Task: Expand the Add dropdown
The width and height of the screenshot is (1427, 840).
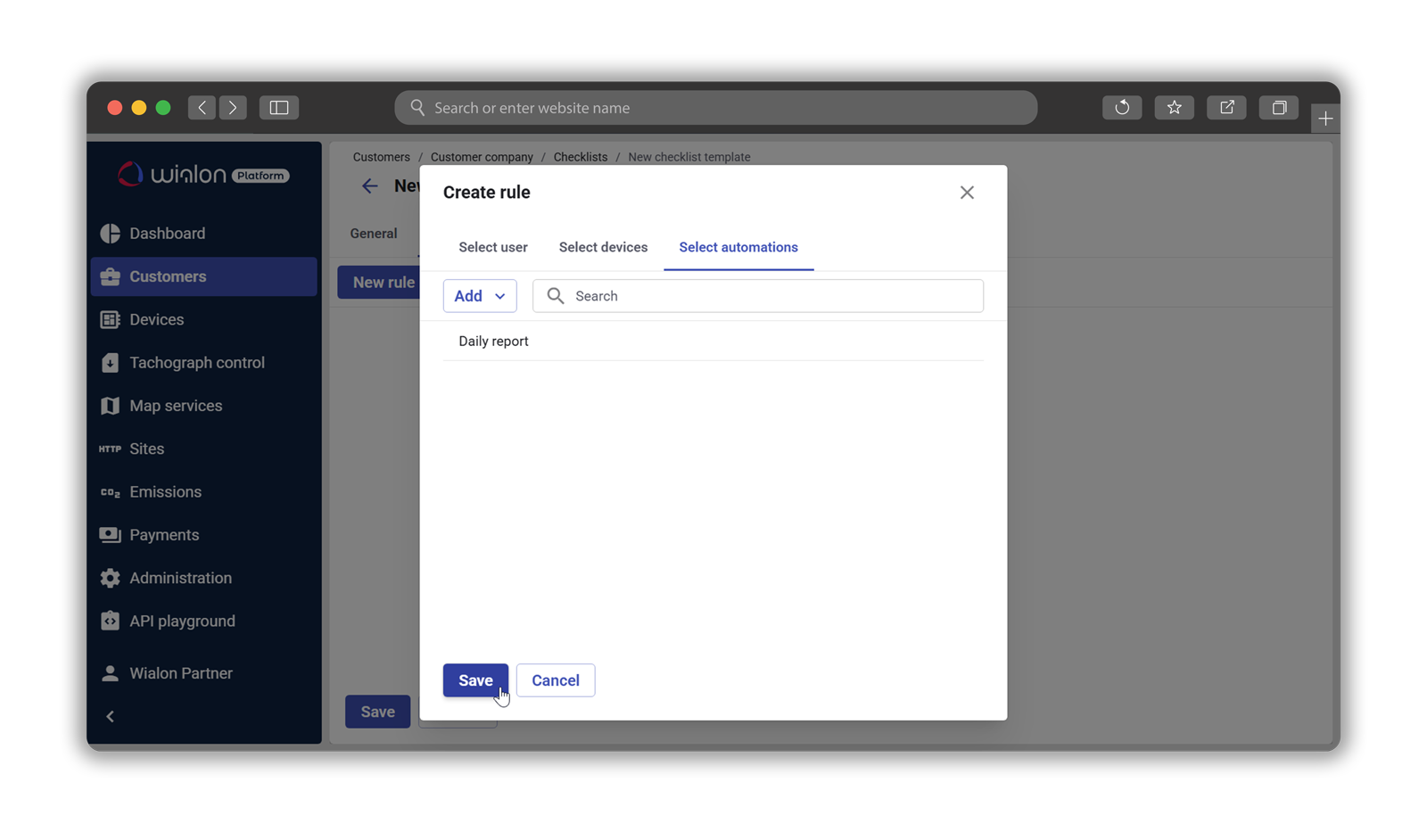Action: coord(480,296)
